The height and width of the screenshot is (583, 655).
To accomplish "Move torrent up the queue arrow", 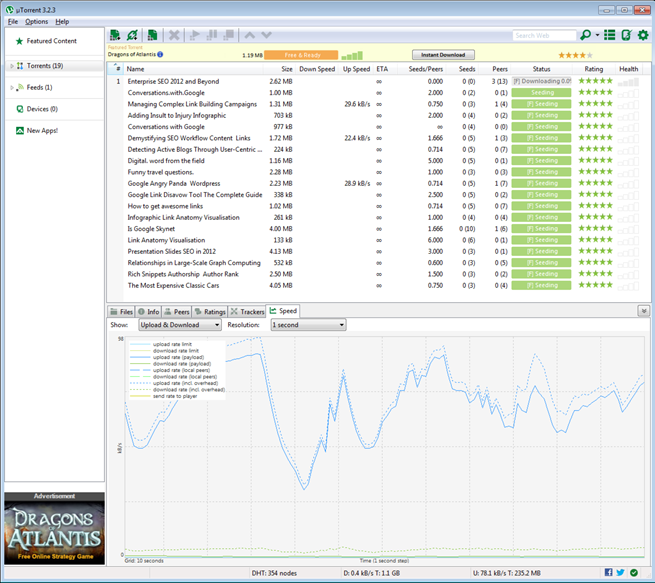I will tap(250, 35).
